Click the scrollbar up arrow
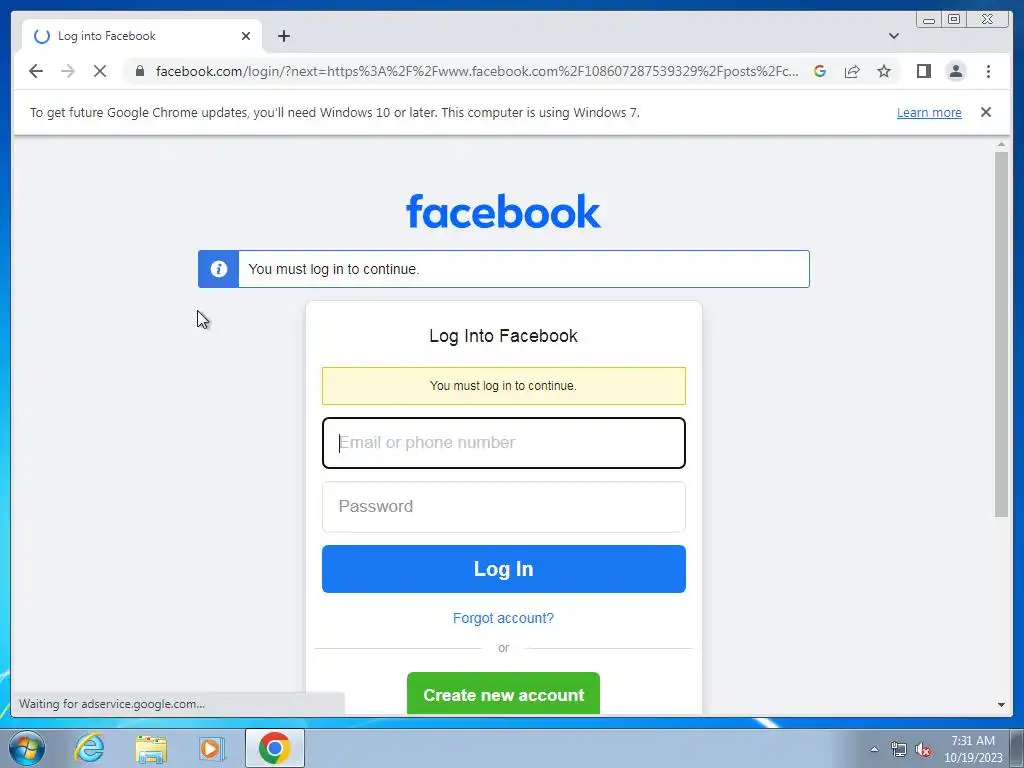This screenshot has height=768, width=1024. [1001, 144]
